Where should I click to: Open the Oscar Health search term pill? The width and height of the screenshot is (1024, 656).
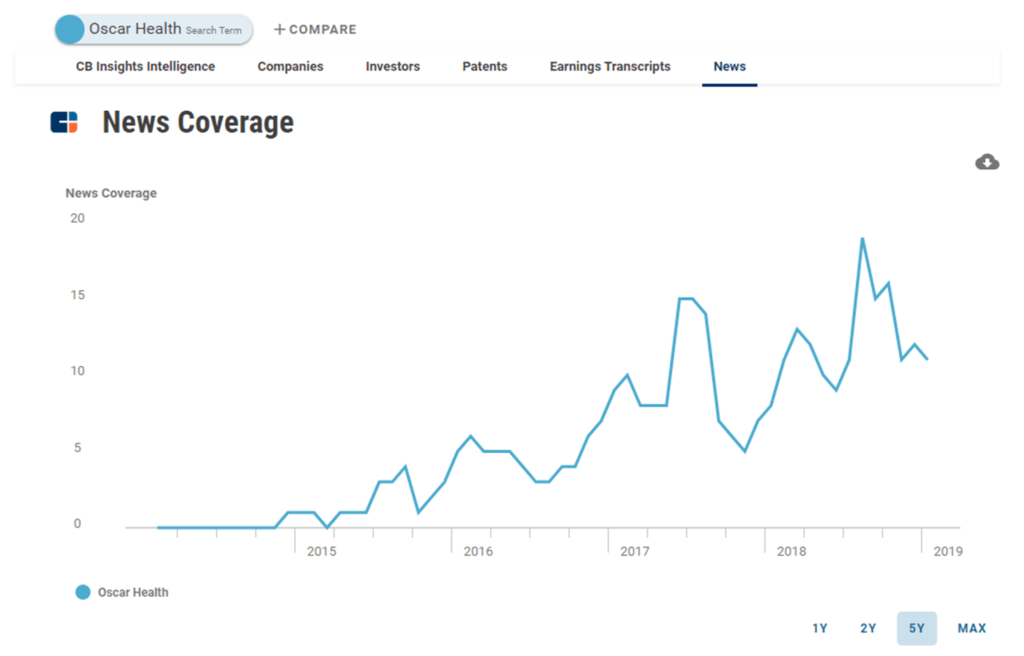coord(152,29)
